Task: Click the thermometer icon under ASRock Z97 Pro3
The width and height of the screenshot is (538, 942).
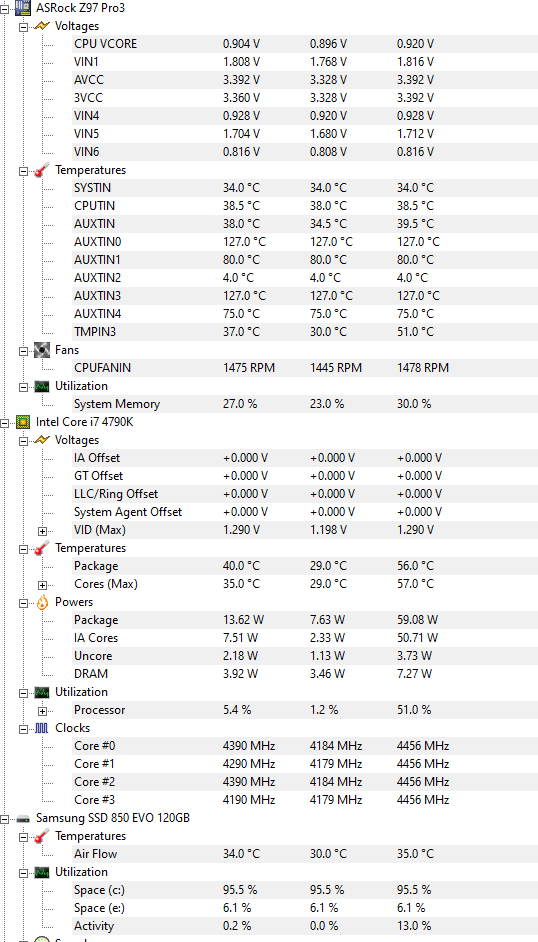Action: point(42,170)
